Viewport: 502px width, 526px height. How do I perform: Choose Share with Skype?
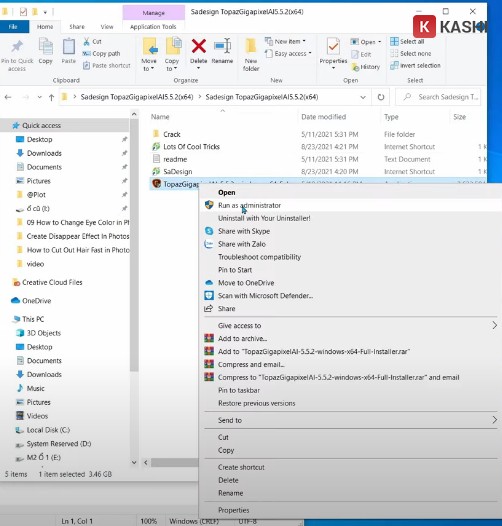[x=244, y=231]
